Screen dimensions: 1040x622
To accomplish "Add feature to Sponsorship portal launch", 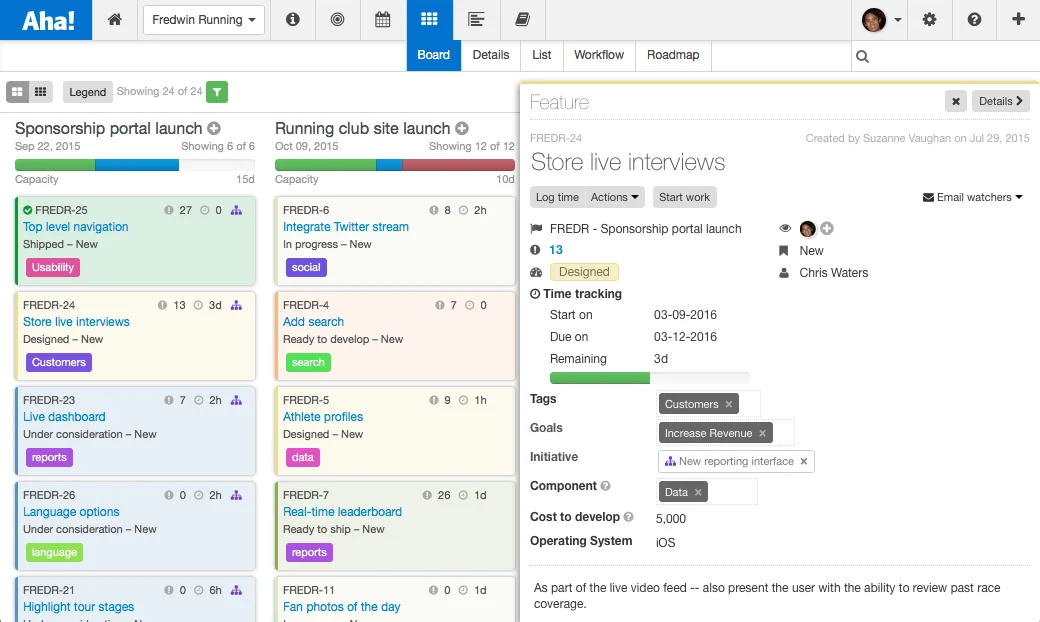I will click(x=214, y=129).
